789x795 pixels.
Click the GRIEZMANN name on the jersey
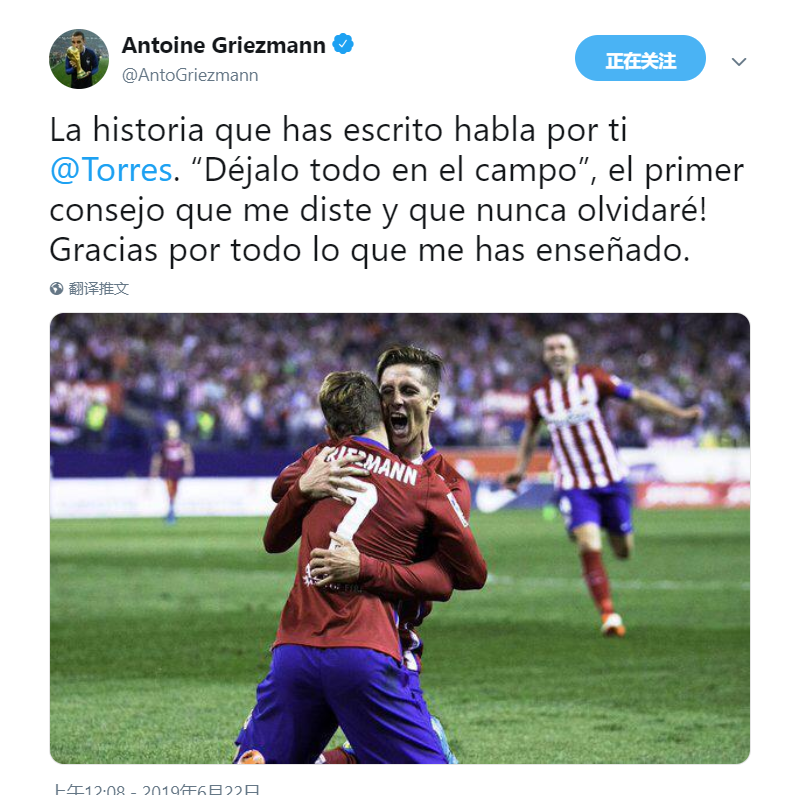click(373, 465)
